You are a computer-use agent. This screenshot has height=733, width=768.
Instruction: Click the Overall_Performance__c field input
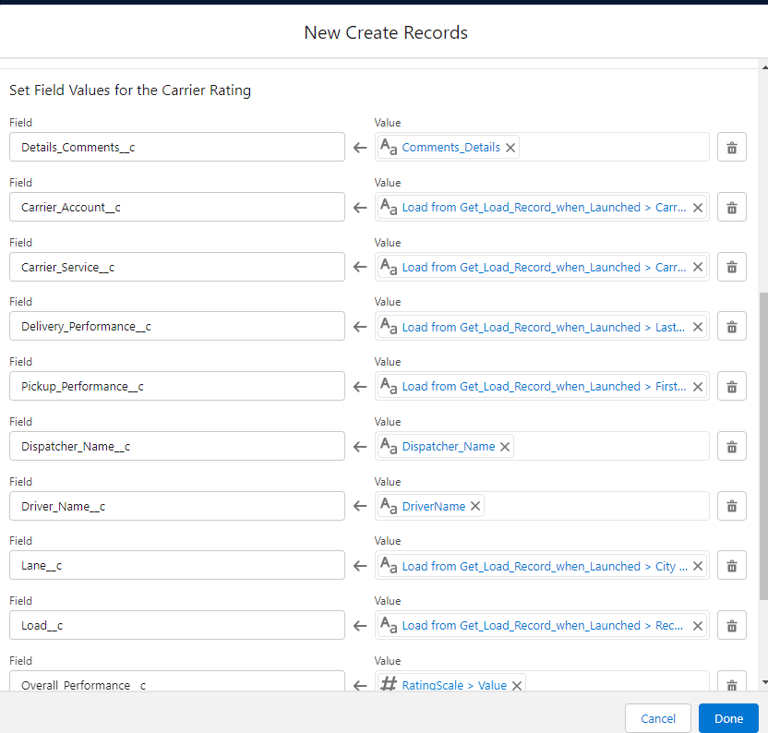177,681
